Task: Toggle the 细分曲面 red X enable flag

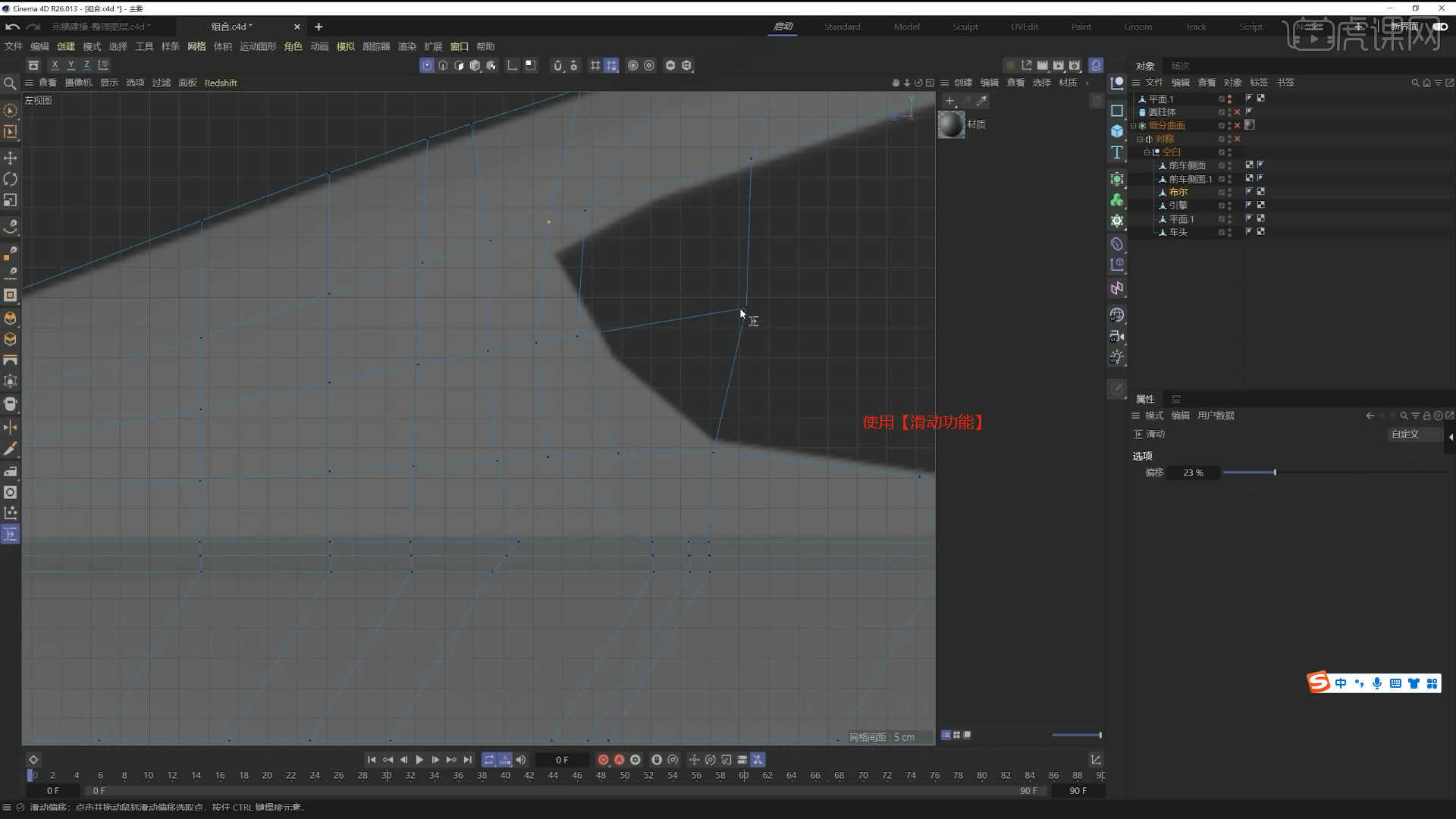Action: (x=1238, y=126)
